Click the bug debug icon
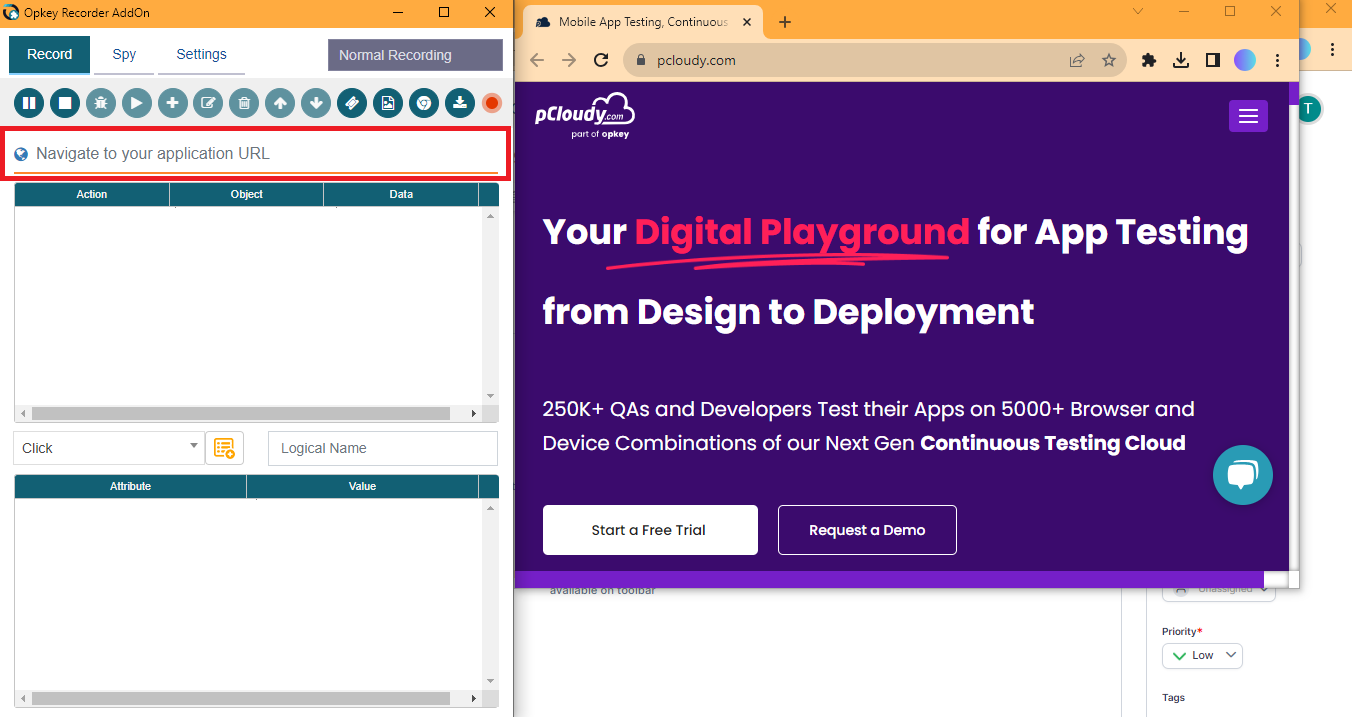This screenshot has width=1352, height=717. pyautogui.click(x=101, y=102)
